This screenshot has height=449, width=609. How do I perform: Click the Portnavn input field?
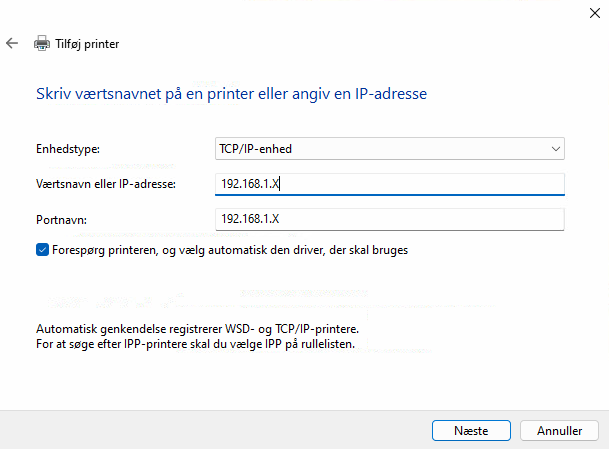(390, 219)
